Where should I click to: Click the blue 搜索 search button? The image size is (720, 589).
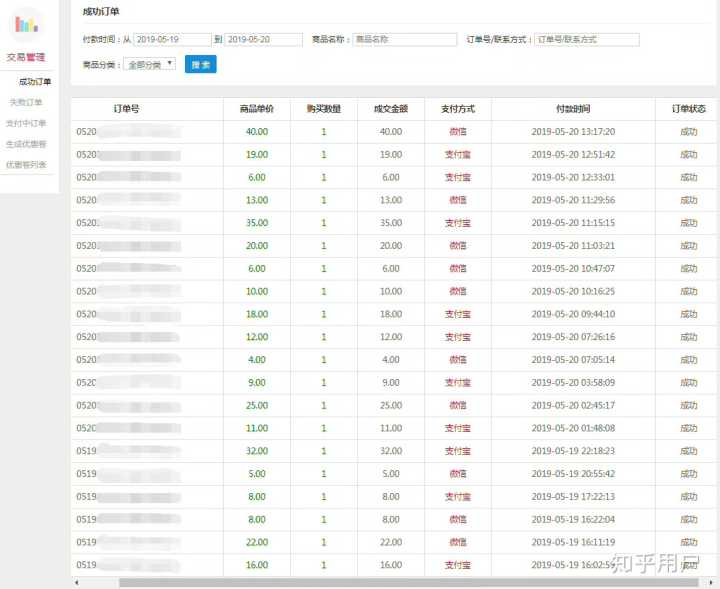[200, 64]
